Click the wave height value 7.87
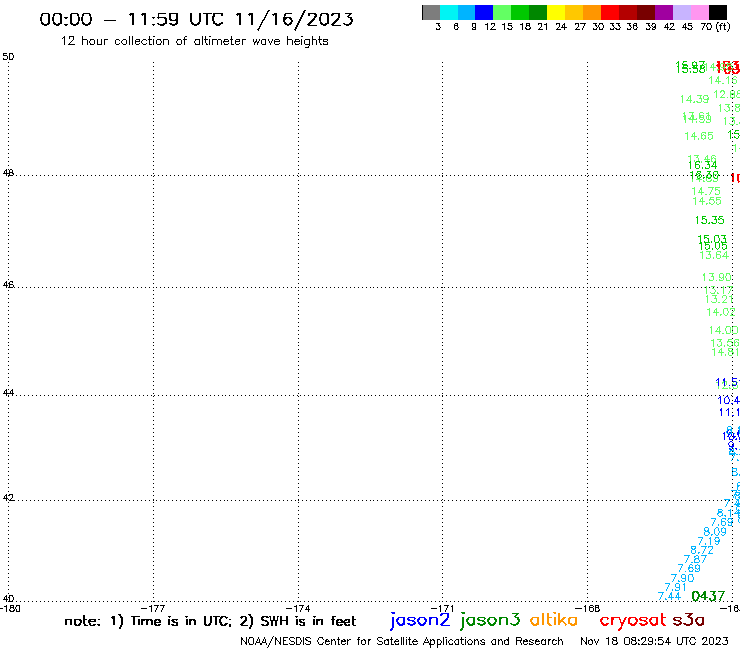Viewport: 740px width, 650px height. (x=696, y=559)
